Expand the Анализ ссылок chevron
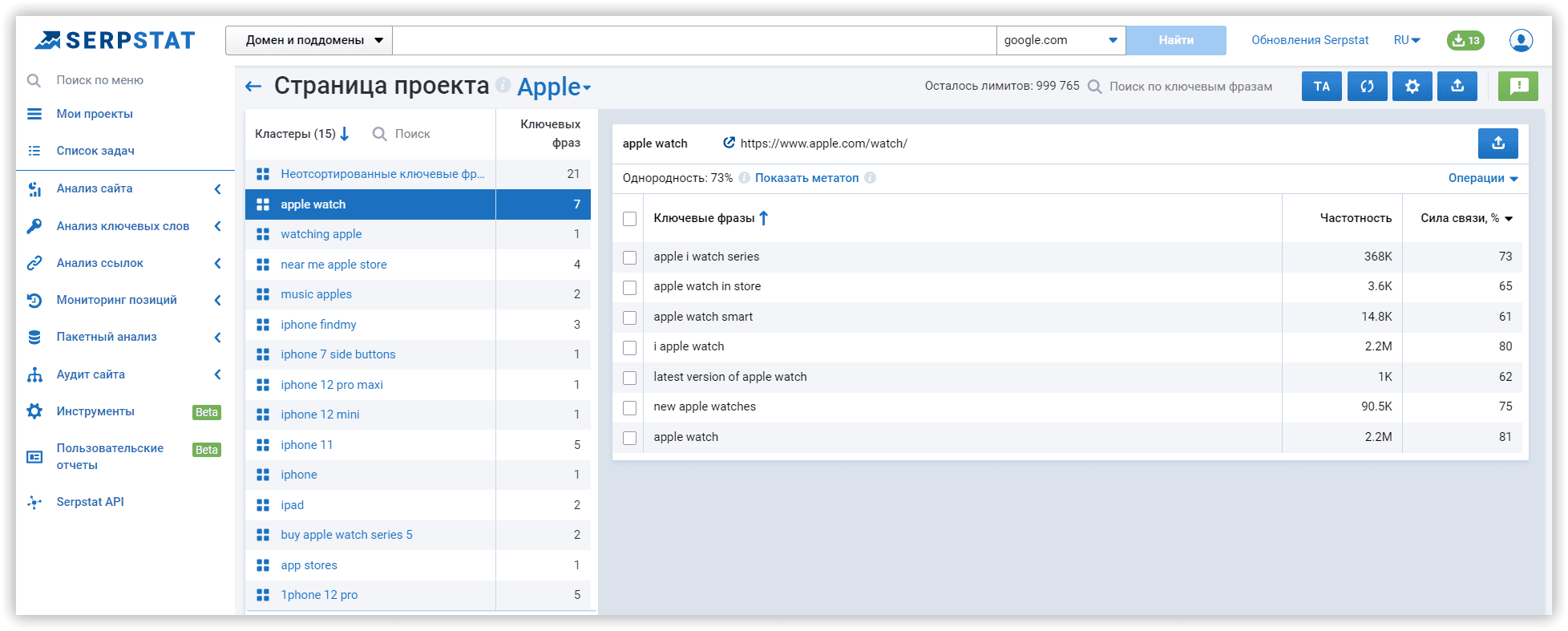This screenshot has width=1568, height=631. (217, 263)
